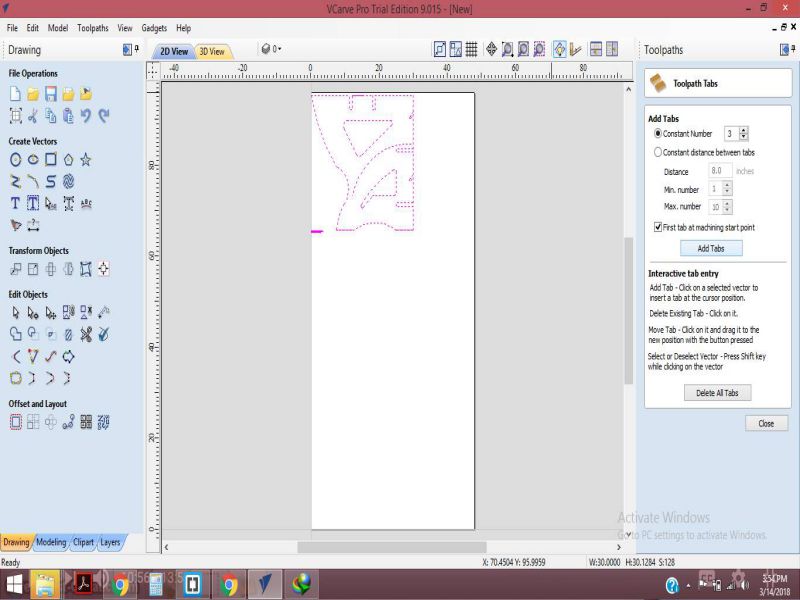
Task: Select the Draw Text tool
Action: [15, 204]
